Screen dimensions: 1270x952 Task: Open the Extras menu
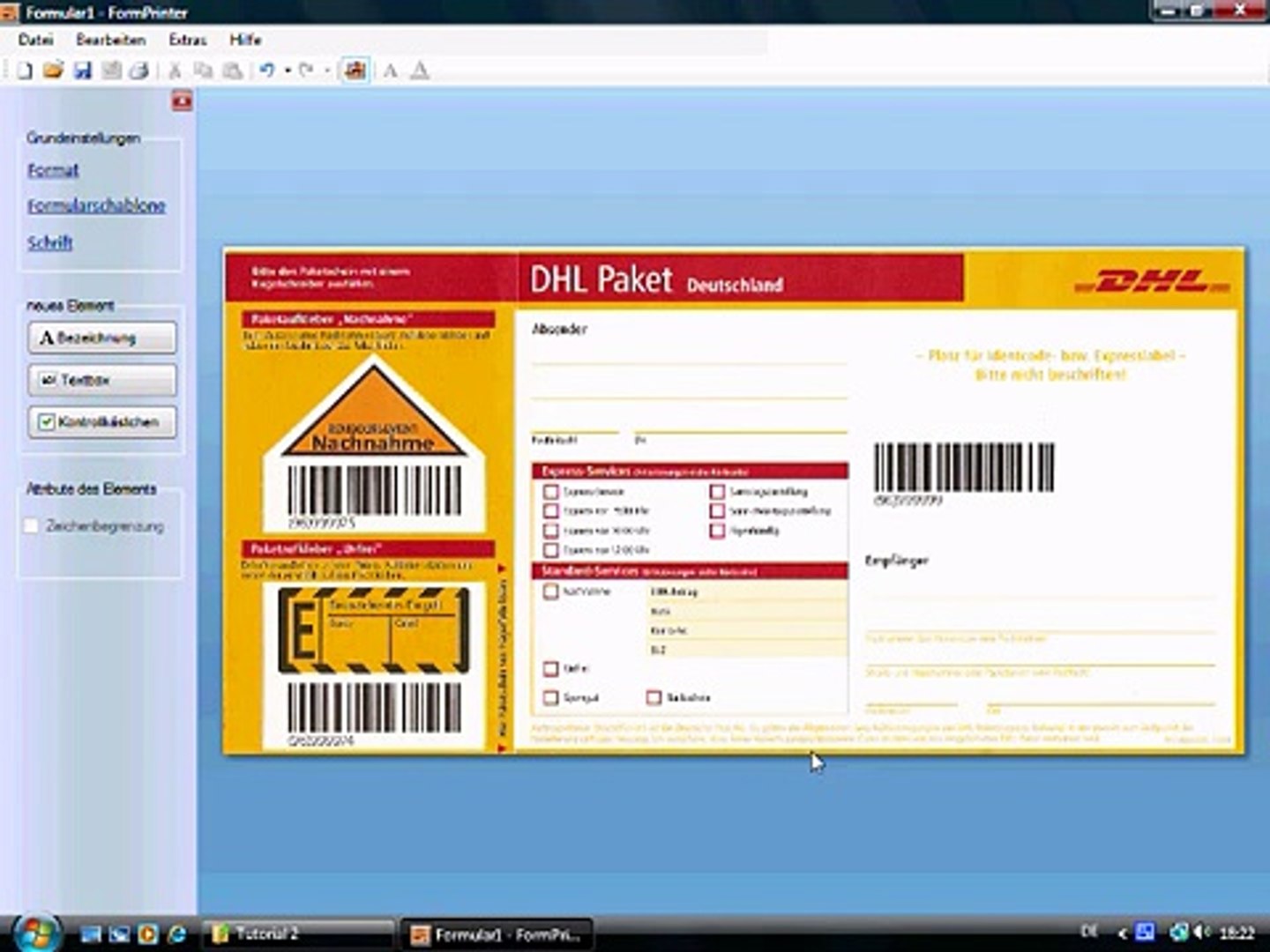(188, 40)
